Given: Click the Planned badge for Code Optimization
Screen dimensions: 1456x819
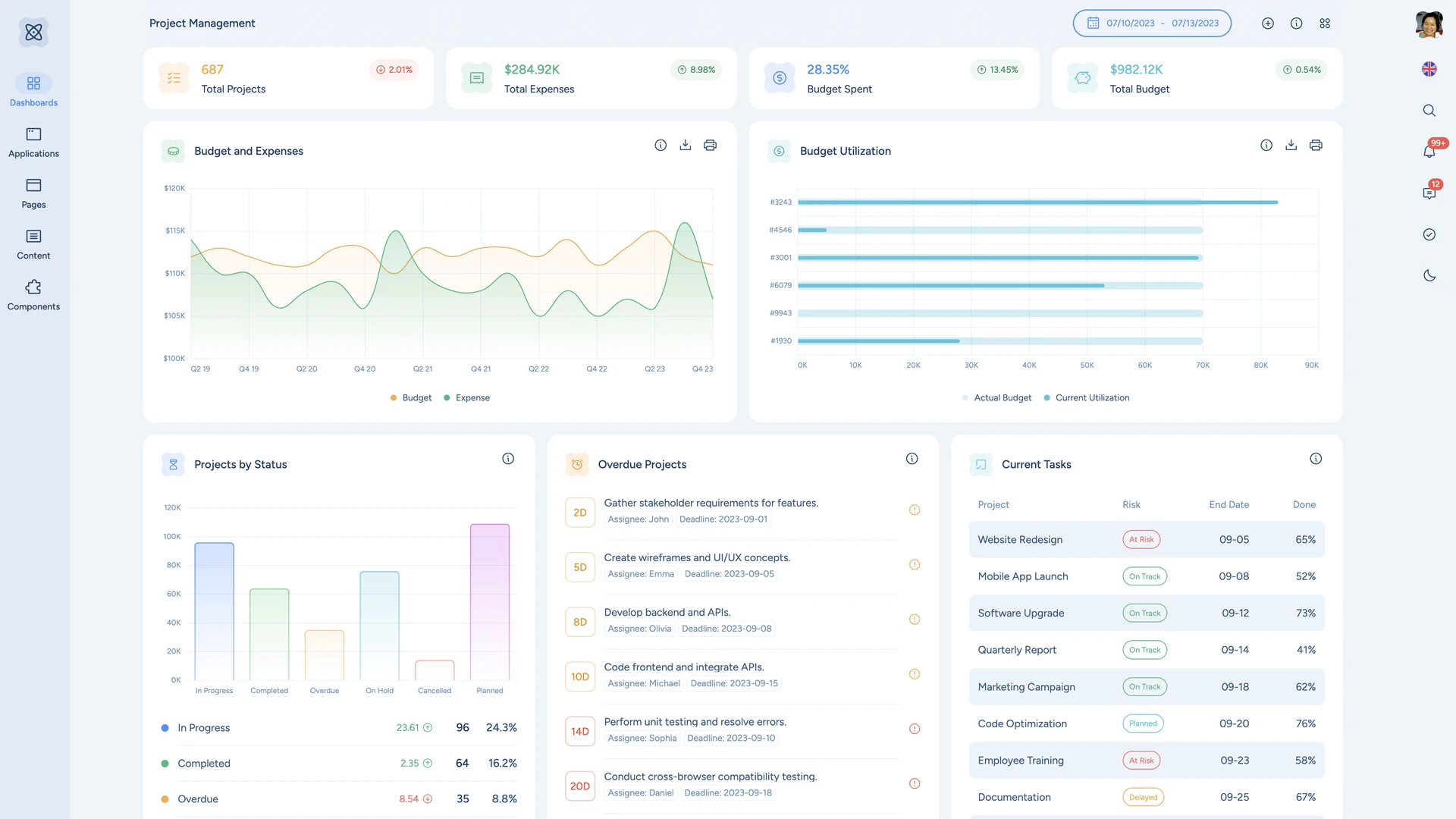Looking at the screenshot, I should click(1143, 724).
